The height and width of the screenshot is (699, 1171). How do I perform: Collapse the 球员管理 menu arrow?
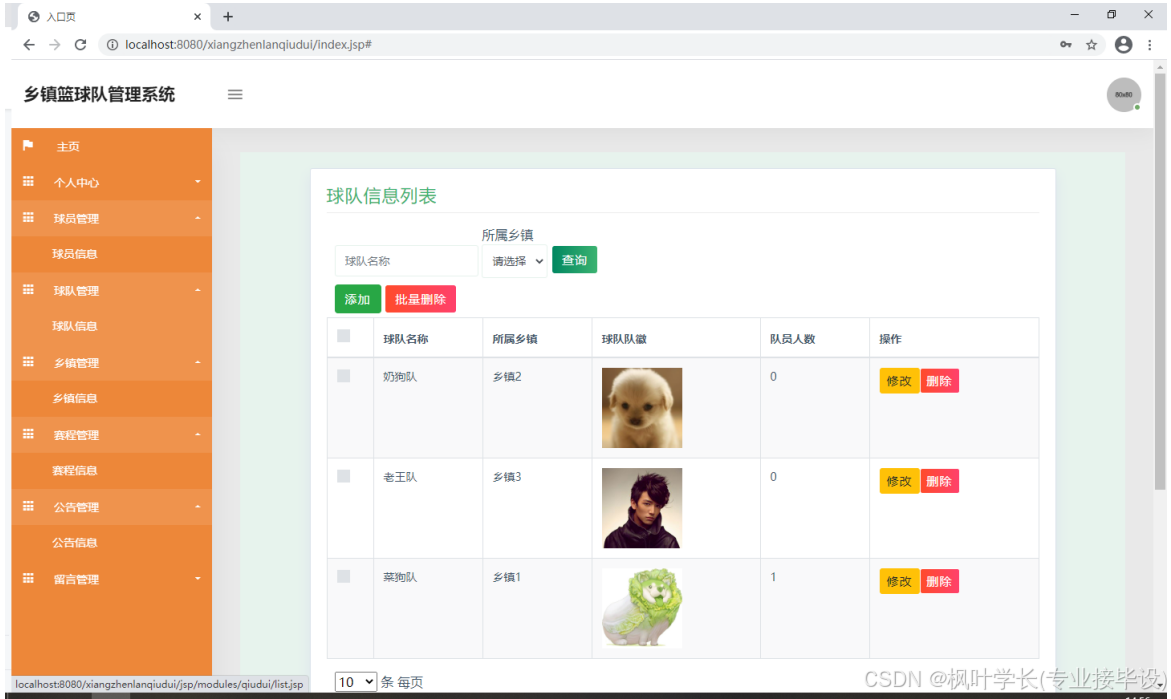tap(198, 218)
